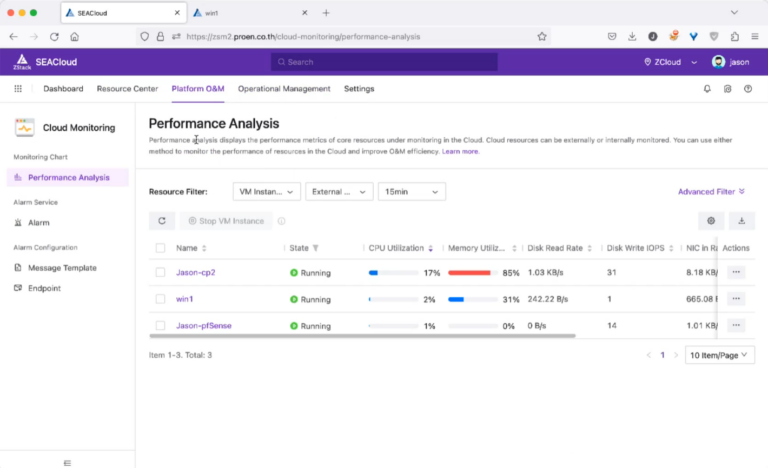Click the browser bookmark star icon
Image resolution: width=768 pixels, height=468 pixels.
[x=541, y=36]
